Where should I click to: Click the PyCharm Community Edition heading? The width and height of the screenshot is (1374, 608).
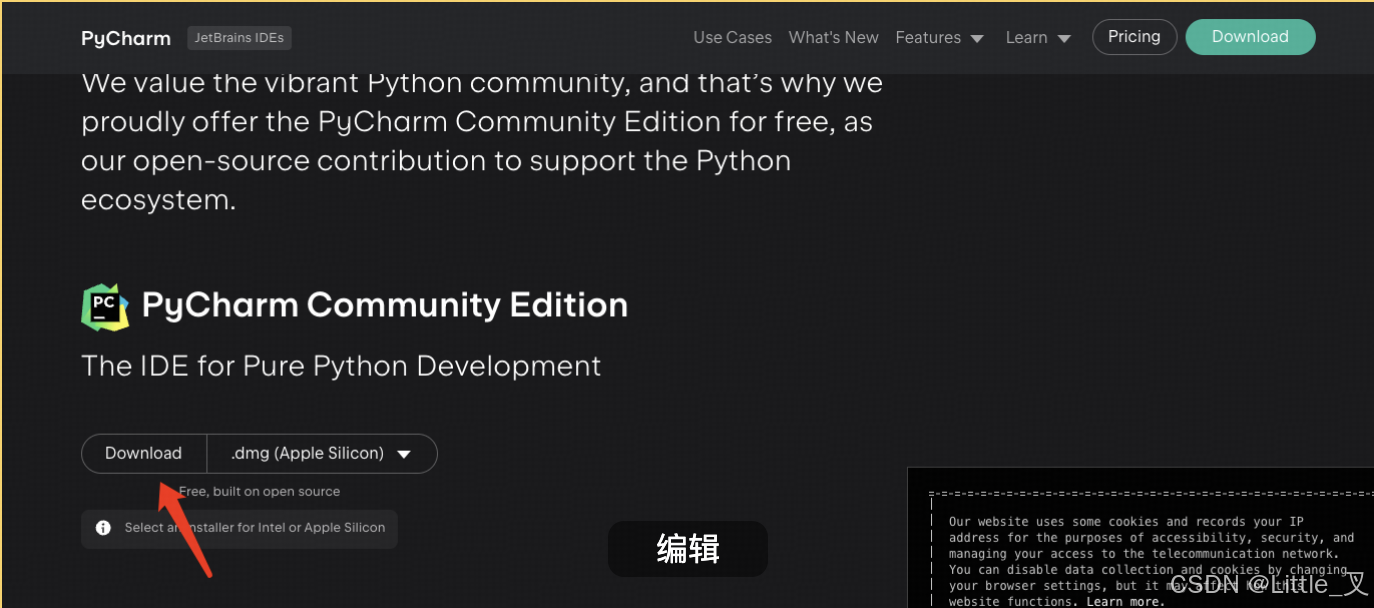(x=385, y=305)
